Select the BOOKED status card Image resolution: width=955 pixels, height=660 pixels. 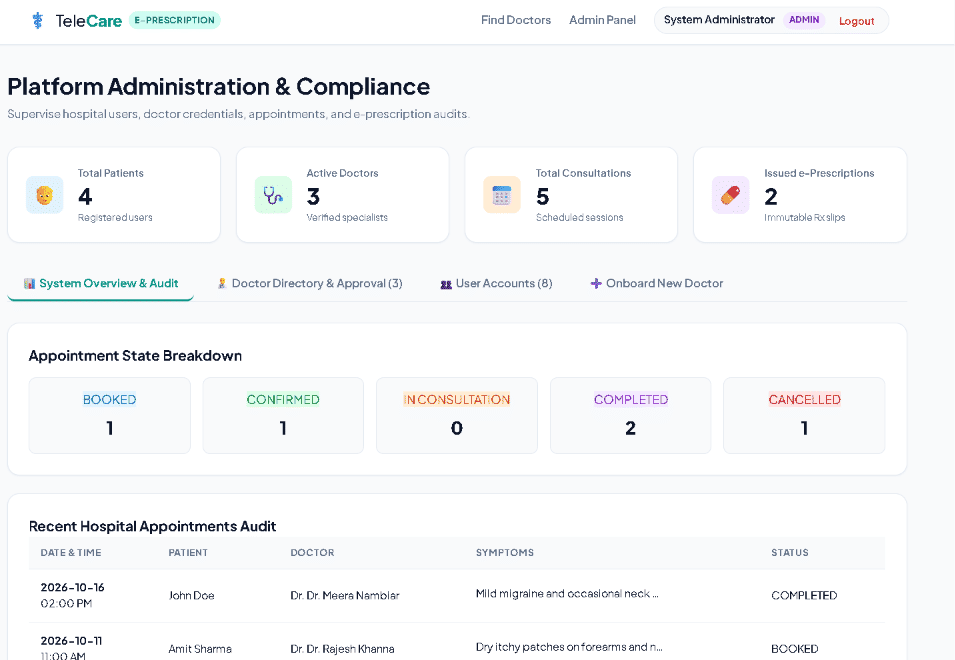[x=110, y=415]
